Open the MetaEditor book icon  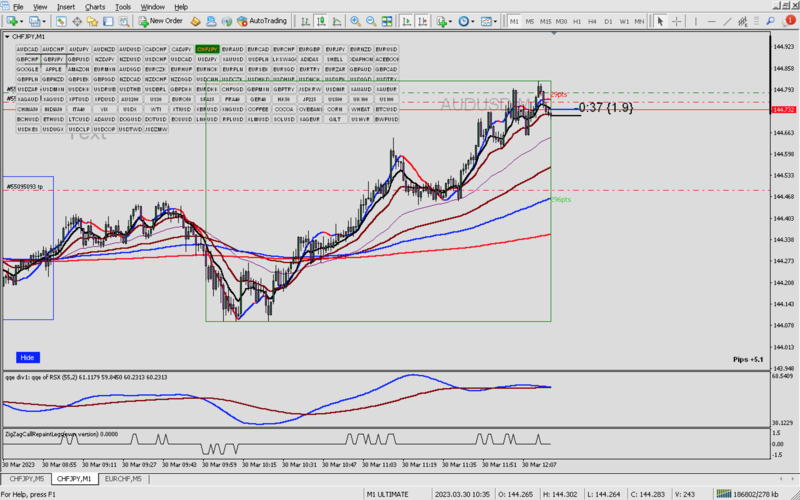coord(195,21)
